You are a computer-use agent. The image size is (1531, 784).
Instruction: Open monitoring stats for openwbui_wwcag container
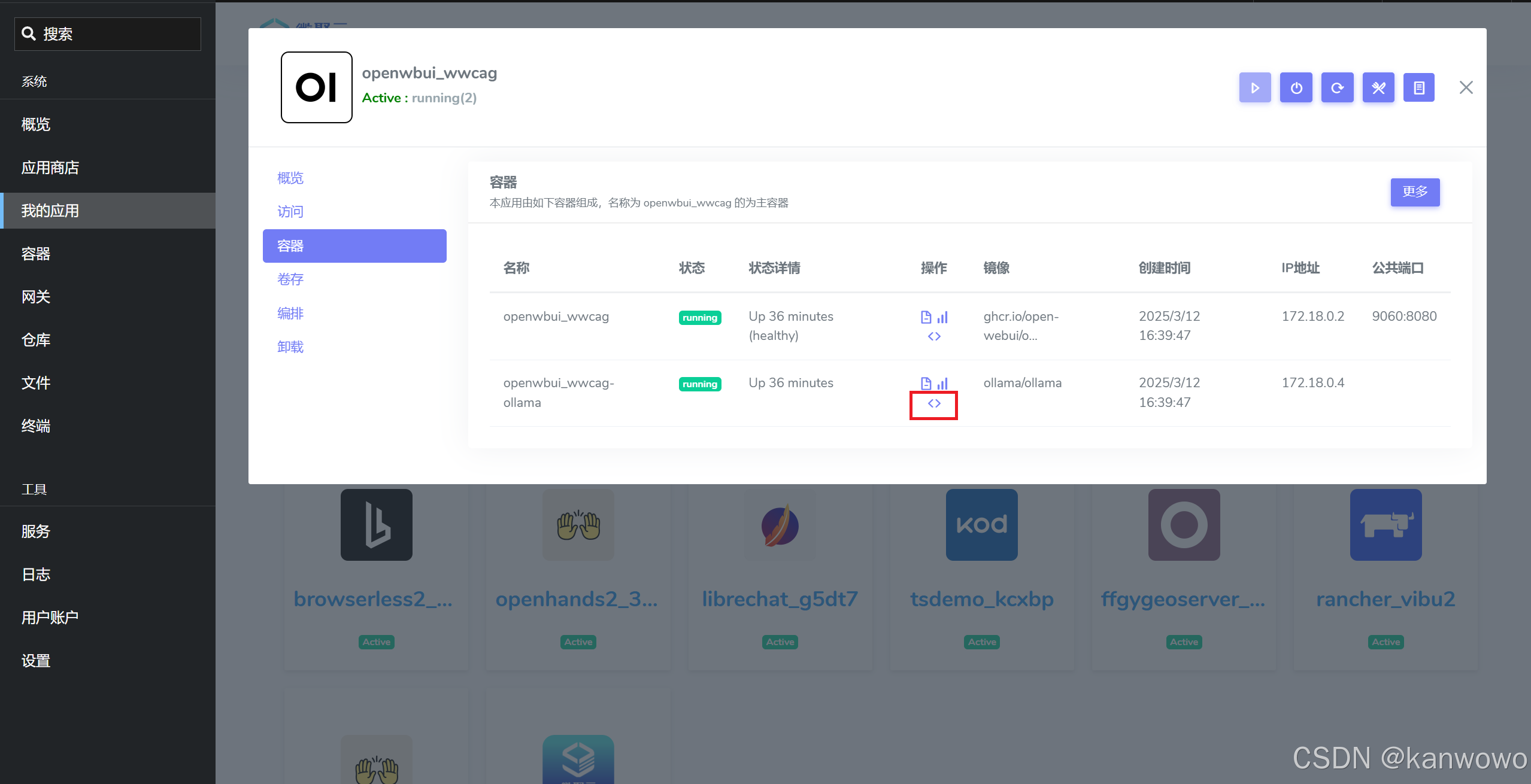click(x=942, y=317)
